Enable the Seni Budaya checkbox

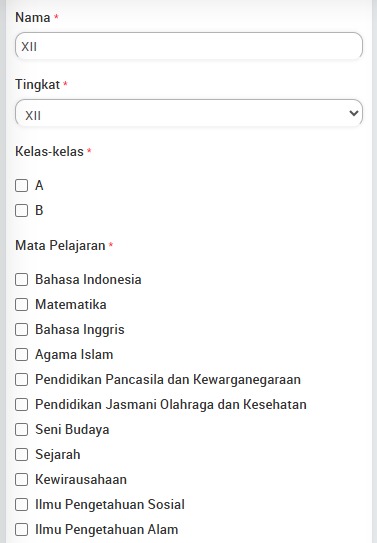coord(21,429)
